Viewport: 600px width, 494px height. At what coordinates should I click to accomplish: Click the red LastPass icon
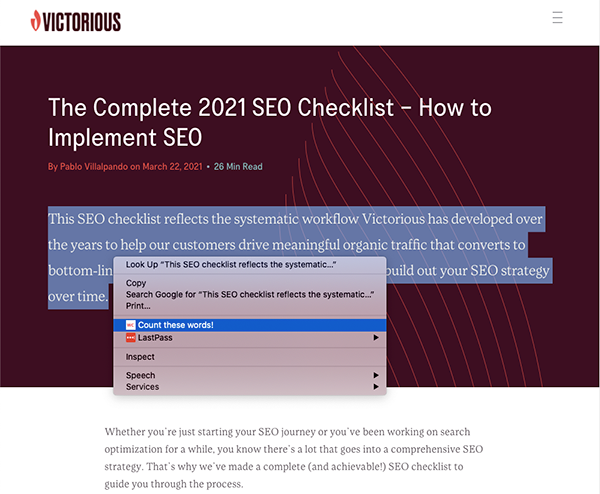click(x=130, y=338)
